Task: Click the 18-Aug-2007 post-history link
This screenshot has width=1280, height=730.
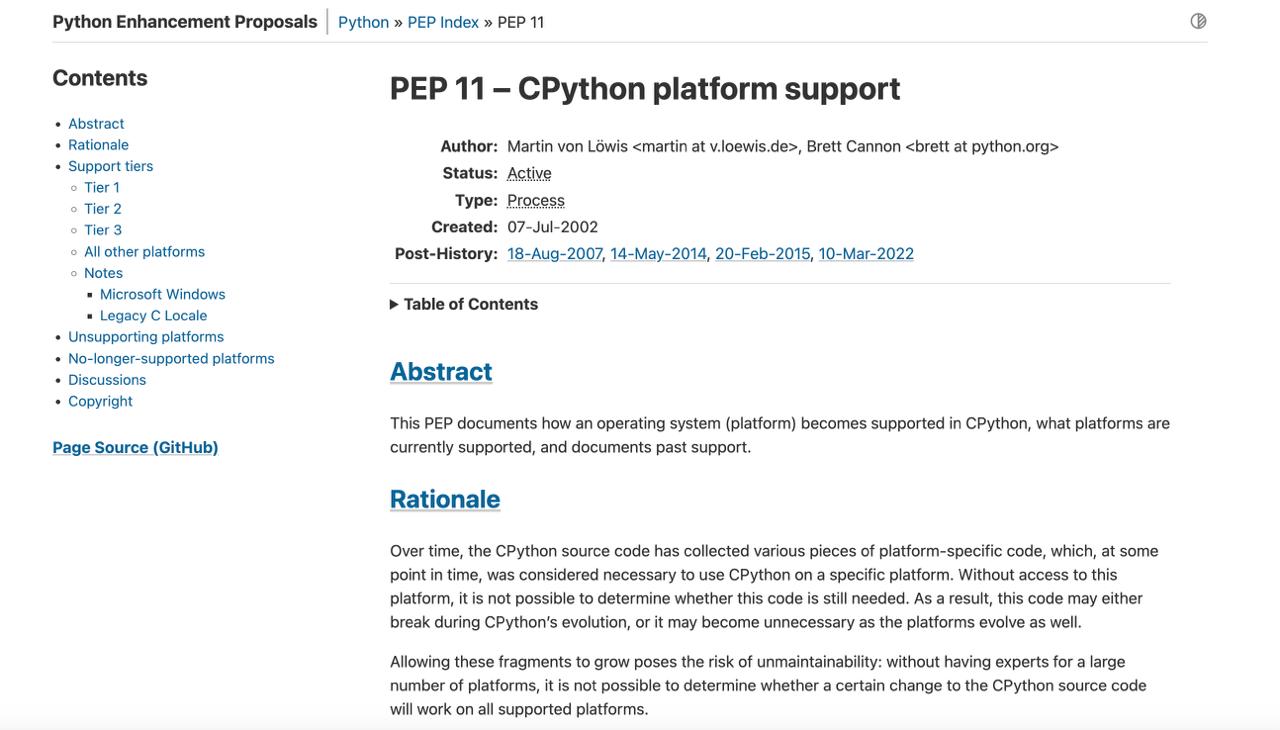Action: point(554,252)
